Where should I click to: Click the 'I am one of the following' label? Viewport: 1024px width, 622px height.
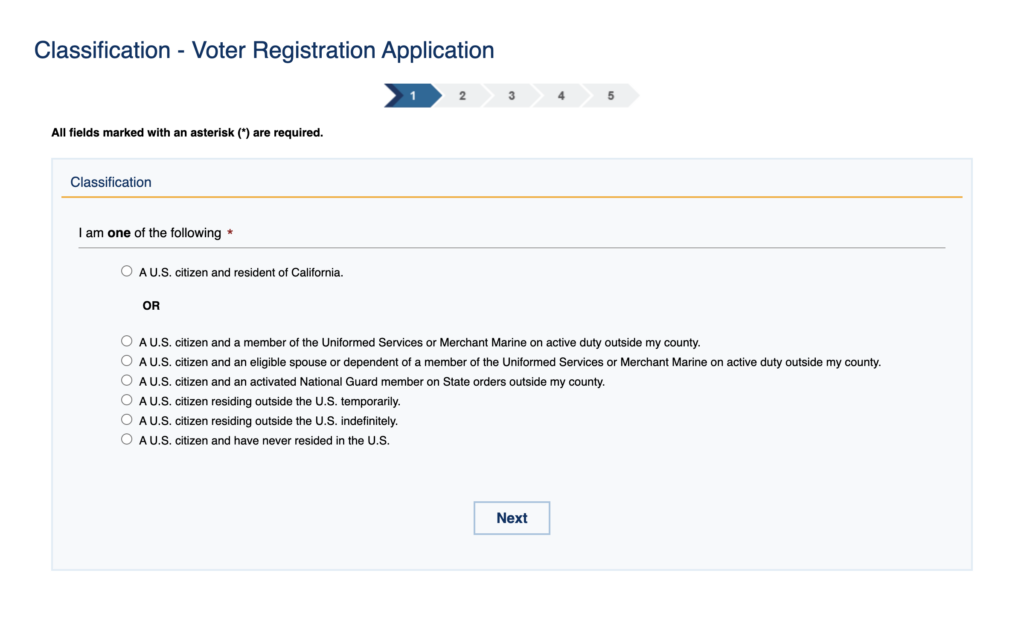tap(150, 233)
